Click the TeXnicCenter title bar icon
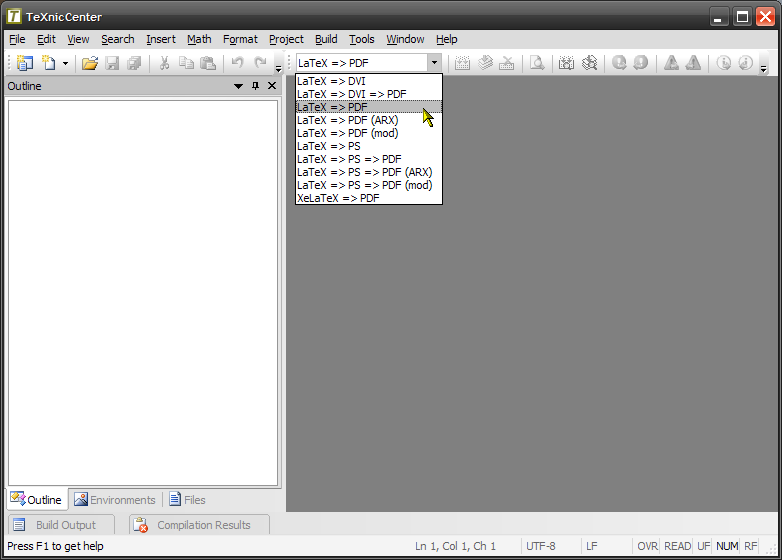Screen dimensions: 782x560 tap(14, 16)
